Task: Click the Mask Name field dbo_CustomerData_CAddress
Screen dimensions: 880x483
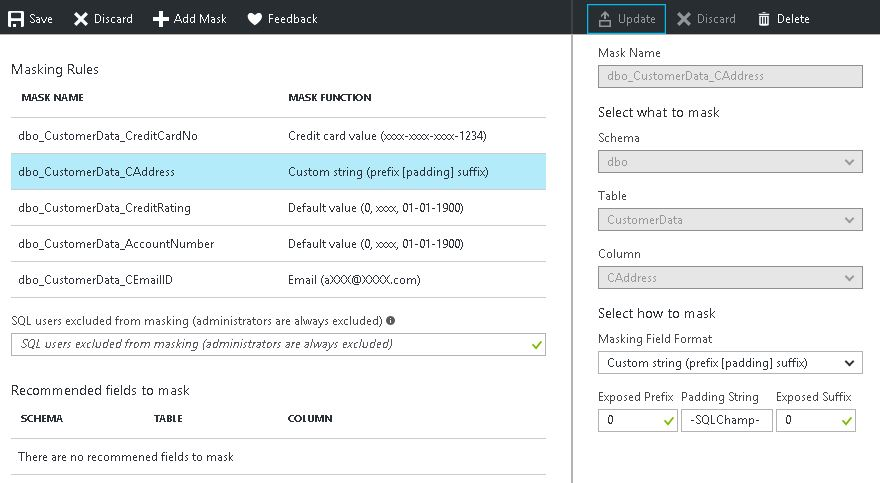Action: 730,76
